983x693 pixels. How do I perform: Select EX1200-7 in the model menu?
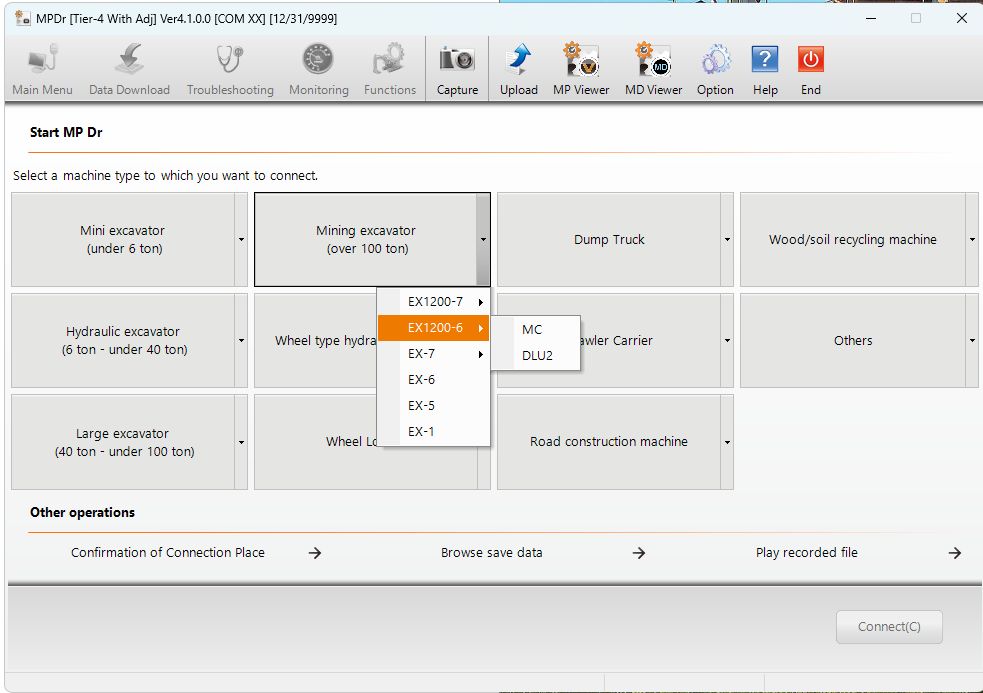433,302
